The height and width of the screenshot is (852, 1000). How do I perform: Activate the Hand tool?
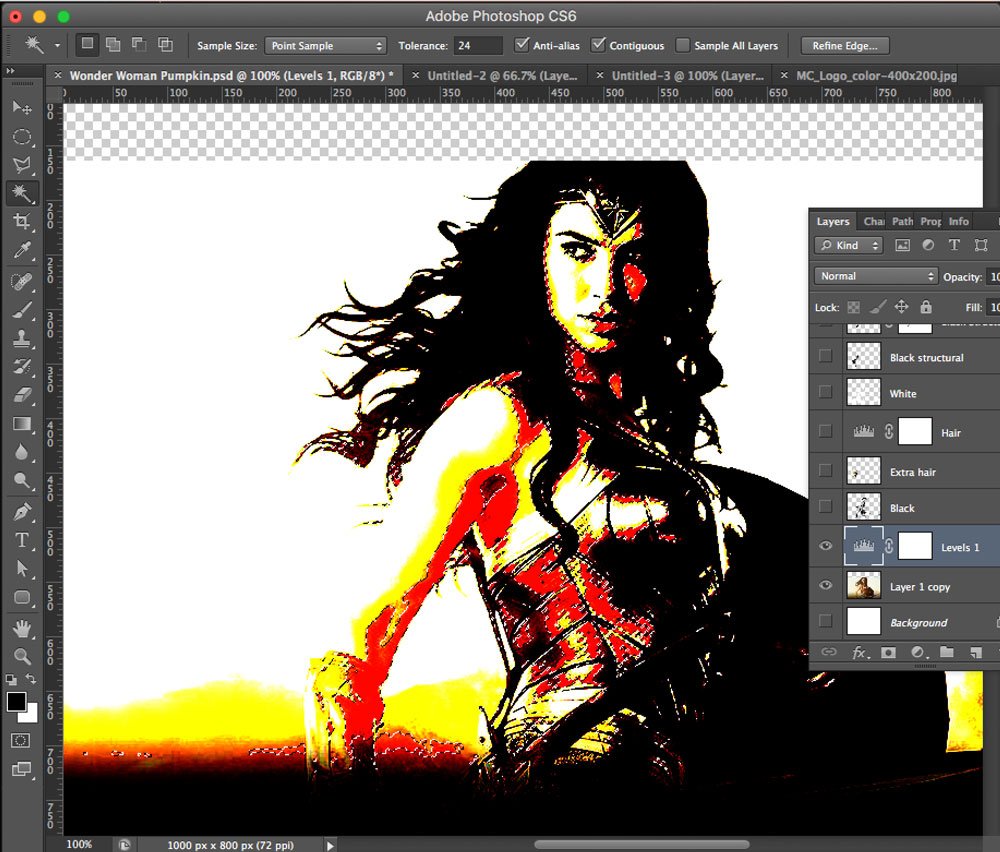click(x=22, y=629)
